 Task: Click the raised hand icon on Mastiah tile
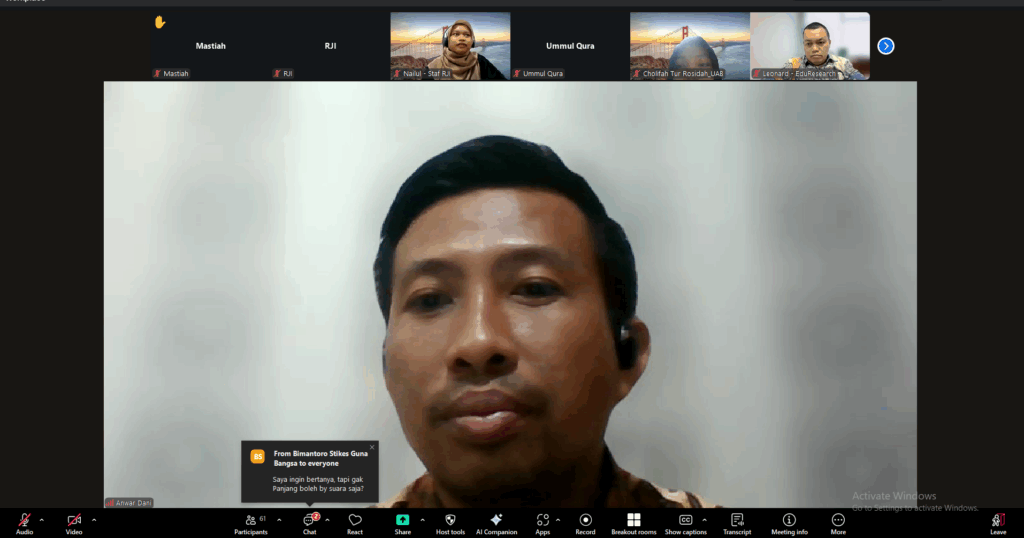tap(160, 22)
